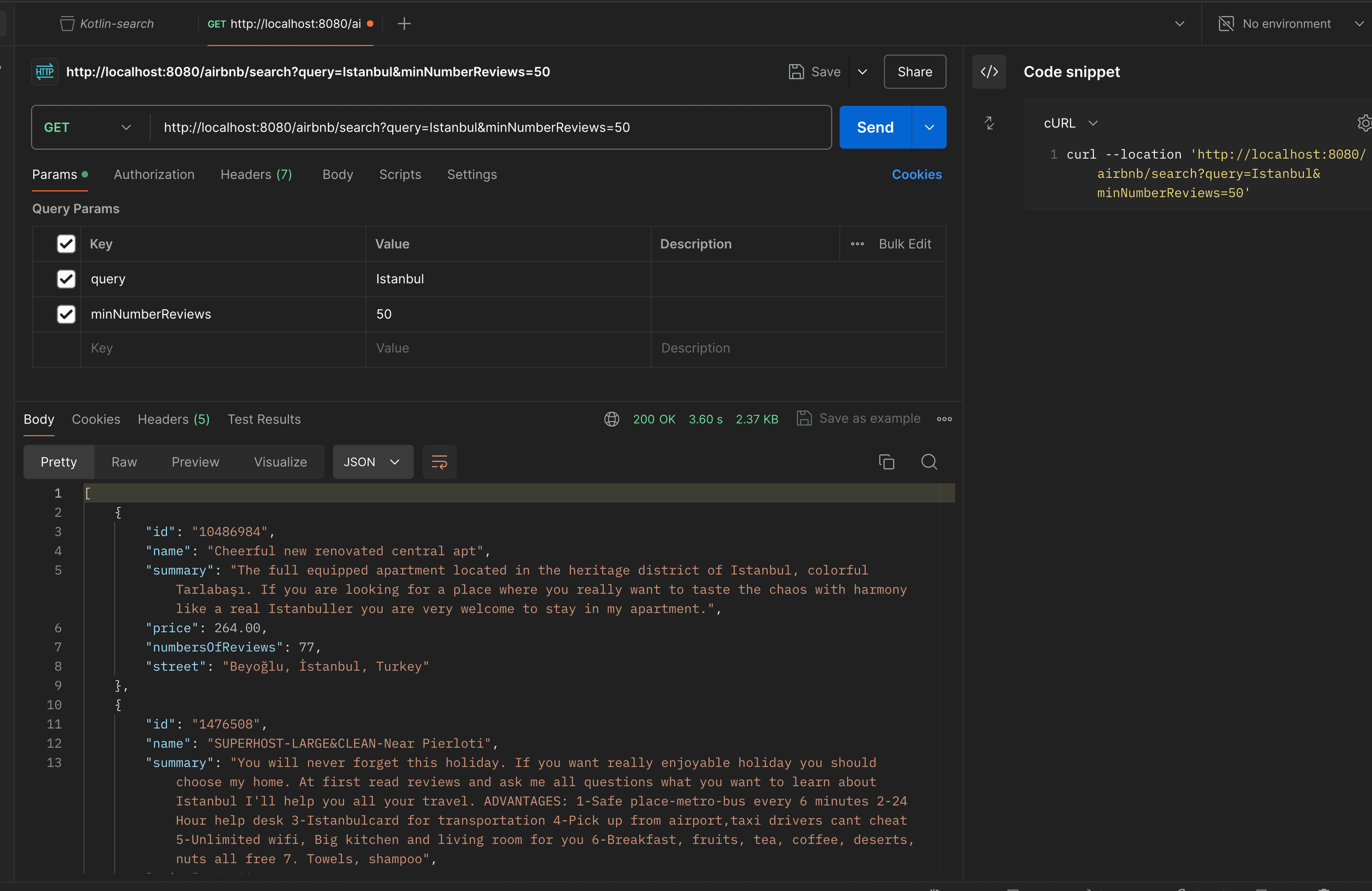This screenshot has height=891, width=1372.
Task: Toggle response line wrap icon
Action: (439, 462)
